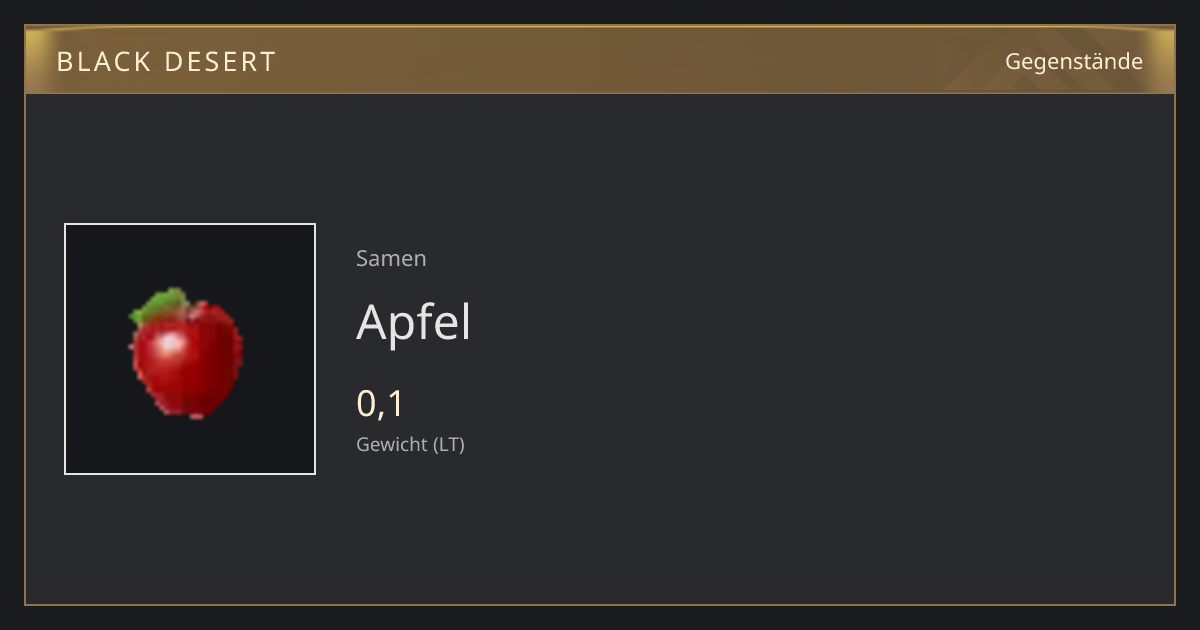Click the white shine highlight on the apple
The width and height of the screenshot is (1200, 630).
click(x=171, y=346)
